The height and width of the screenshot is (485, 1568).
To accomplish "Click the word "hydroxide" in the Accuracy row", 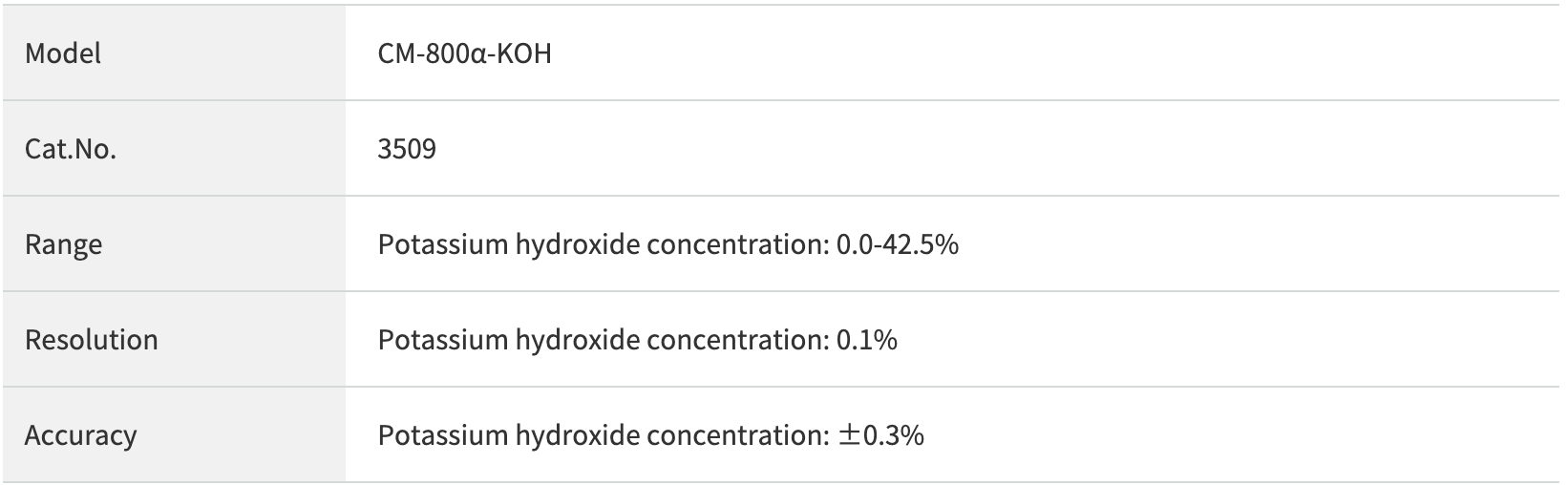I will [x=577, y=435].
